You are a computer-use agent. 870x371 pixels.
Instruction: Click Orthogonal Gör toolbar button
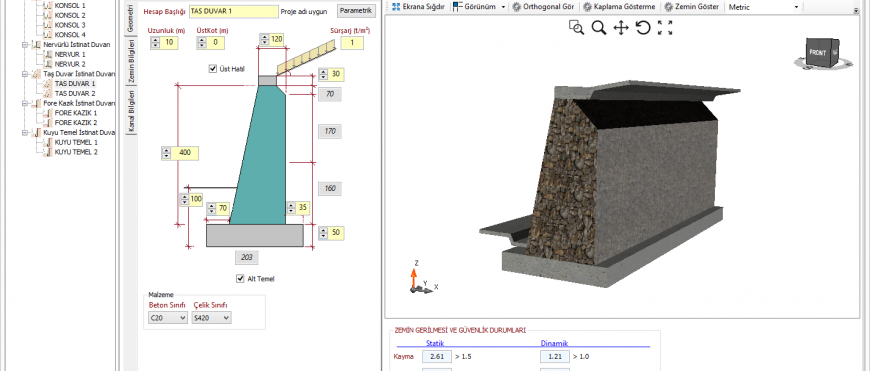click(543, 7)
